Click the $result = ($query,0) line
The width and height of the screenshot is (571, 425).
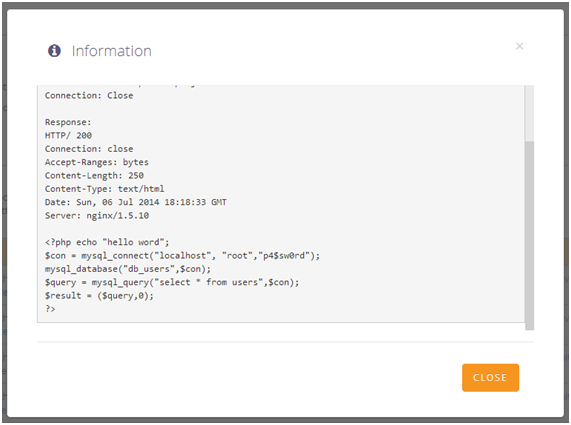point(99,296)
